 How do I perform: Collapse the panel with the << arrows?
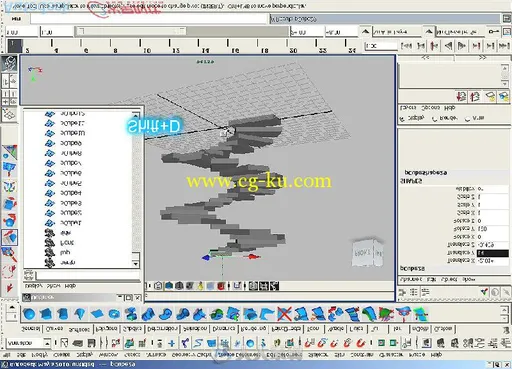(x=425, y=58)
